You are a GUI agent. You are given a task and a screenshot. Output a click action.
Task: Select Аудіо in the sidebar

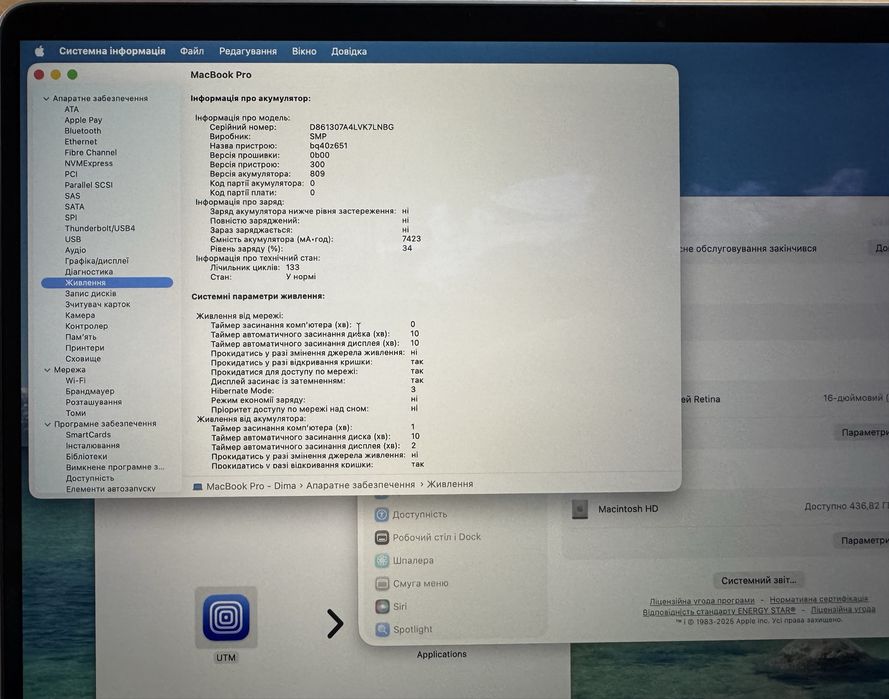(75, 250)
